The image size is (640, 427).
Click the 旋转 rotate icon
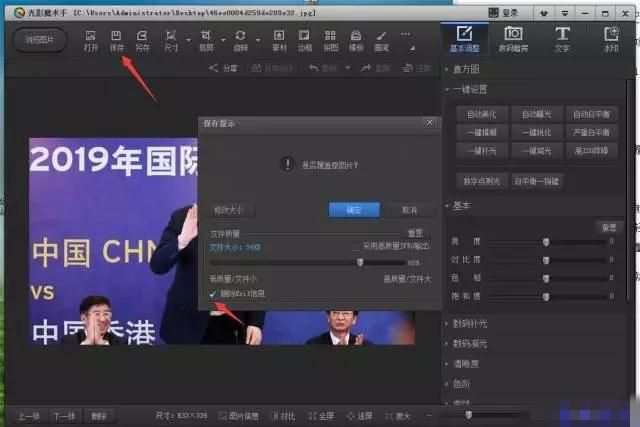pyautogui.click(x=240, y=41)
